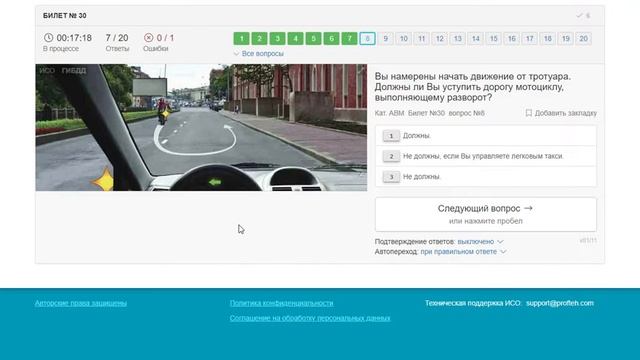Go to question 7 in the navigator
The width and height of the screenshot is (640, 360).
pyautogui.click(x=349, y=39)
